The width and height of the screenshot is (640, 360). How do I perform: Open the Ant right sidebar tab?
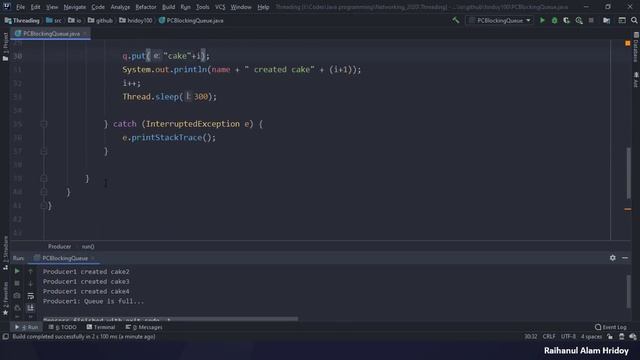(636, 80)
